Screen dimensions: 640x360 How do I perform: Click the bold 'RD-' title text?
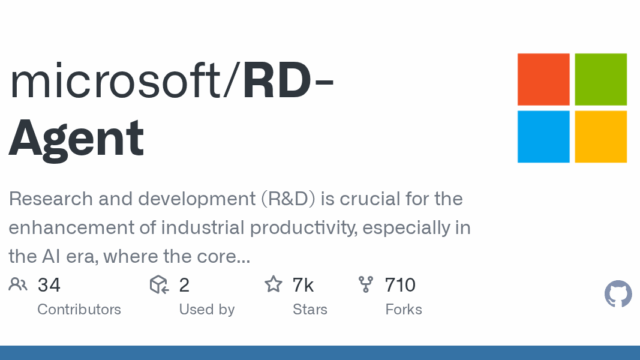point(288,81)
